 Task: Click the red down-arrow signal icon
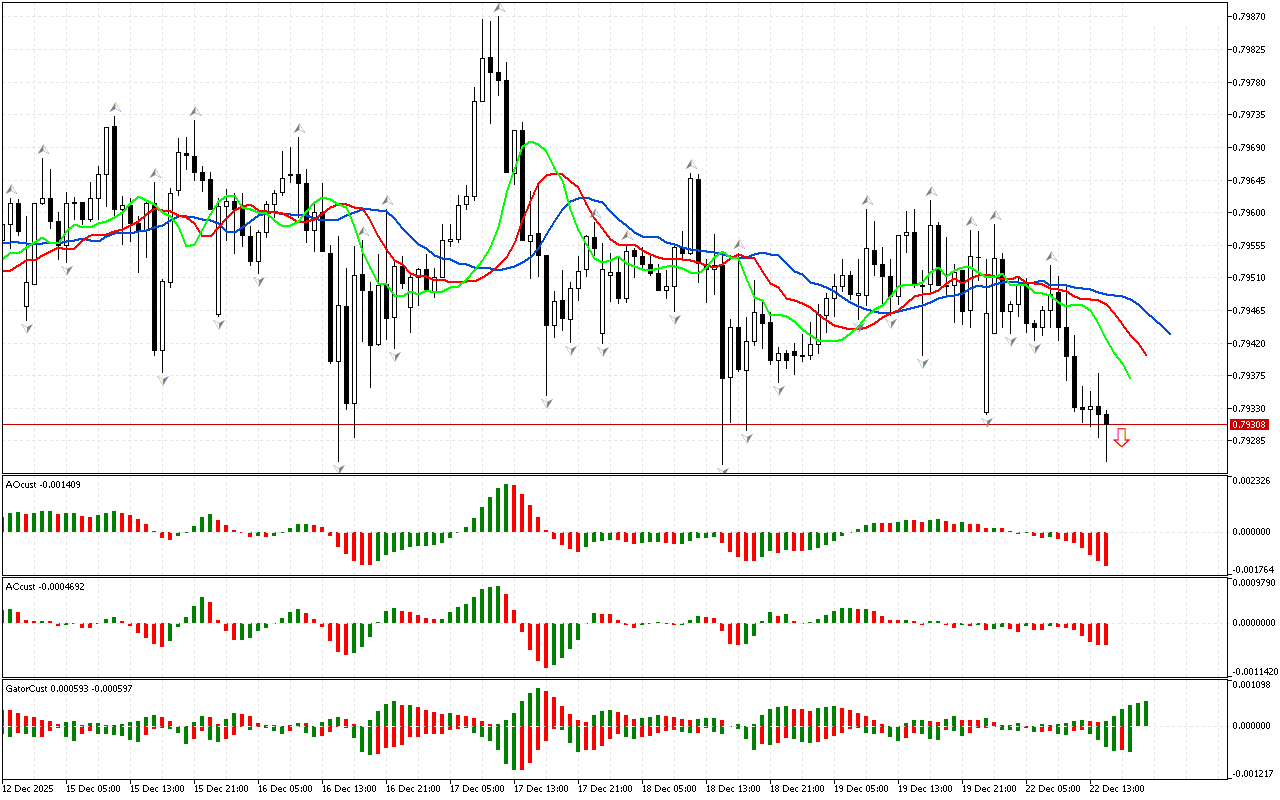pyautogui.click(x=1122, y=437)
